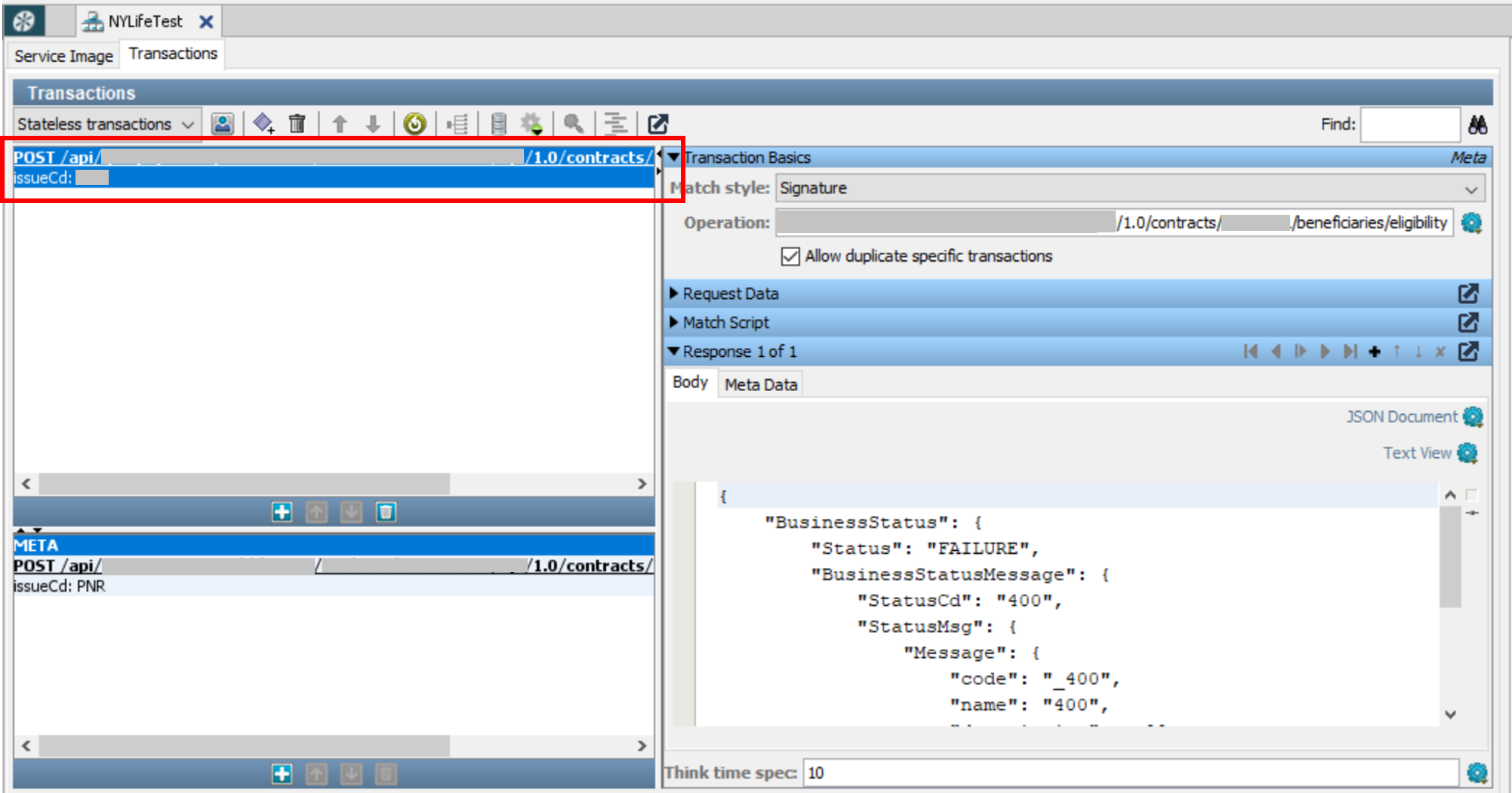Open the Match style Signature dropdown
The image size is (1512, 793).
tap(1130, 188)
